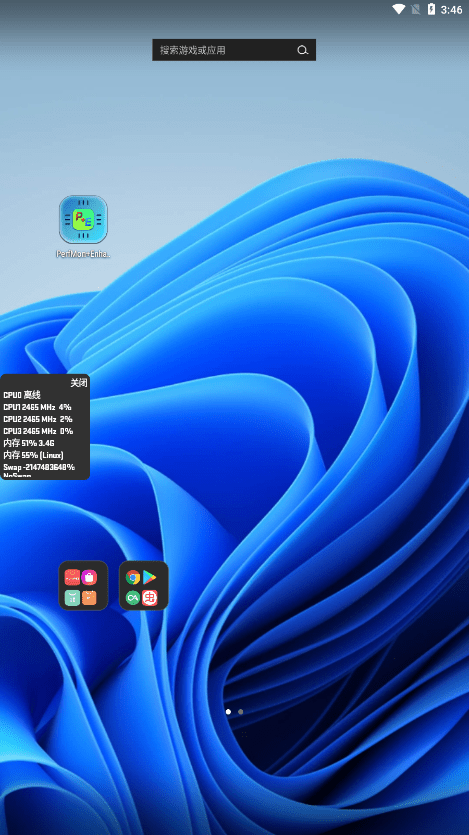Image resolution: width=469 pixels, height=835 pixels.
Task: Open the orange app in left folder
Action: click(x=89, y=597)
